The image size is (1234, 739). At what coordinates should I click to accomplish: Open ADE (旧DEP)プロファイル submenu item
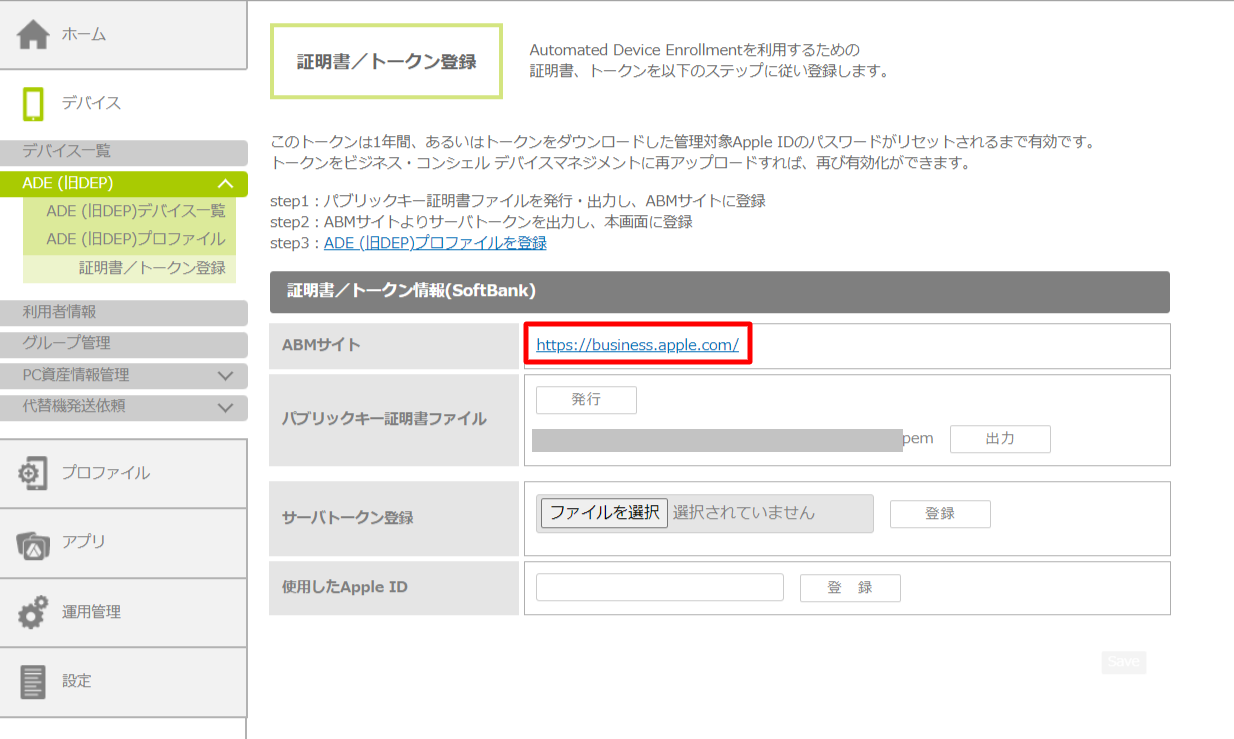tap(136, 239)
